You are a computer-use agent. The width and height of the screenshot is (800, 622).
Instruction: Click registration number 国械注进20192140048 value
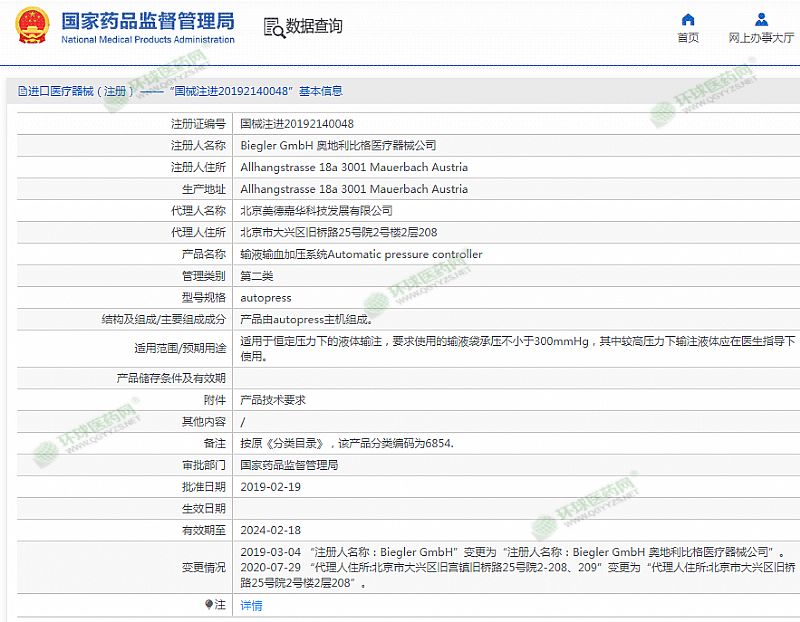297,124
